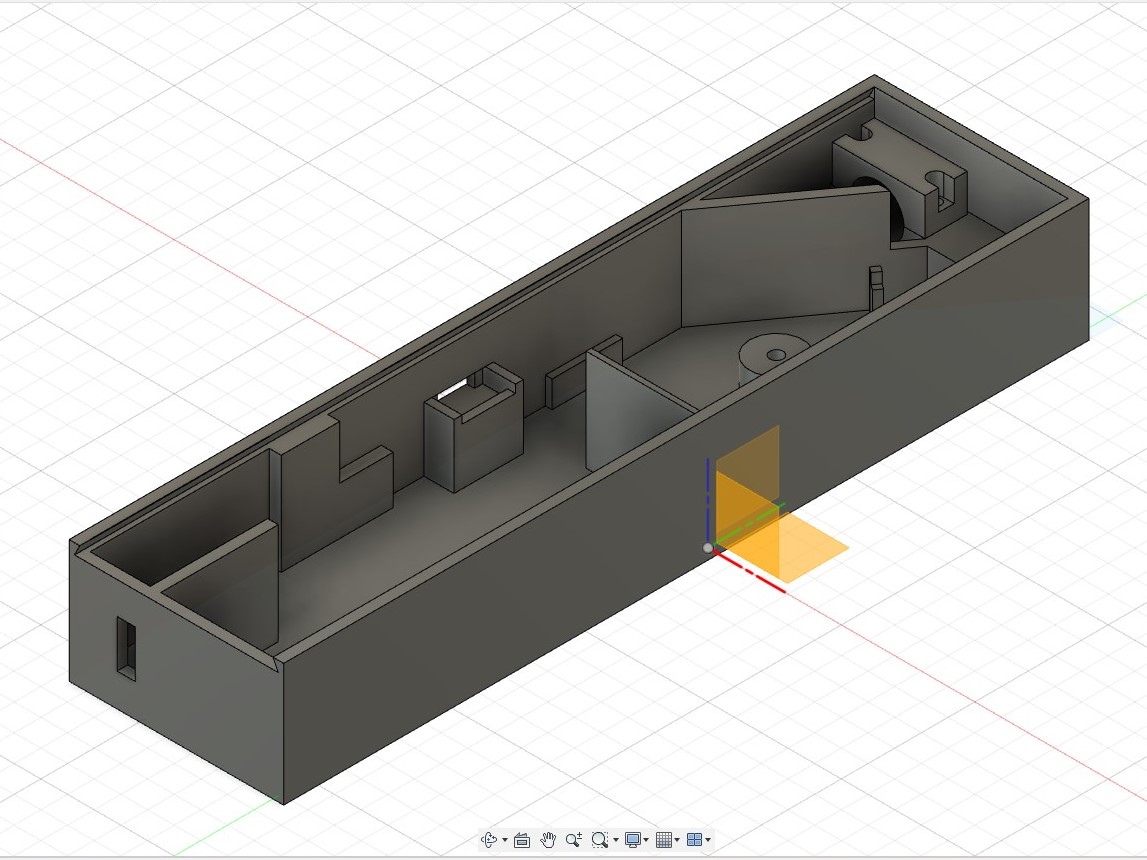Select the white origin point
This screenshot has width=1147, height=860.
(708, 548)
